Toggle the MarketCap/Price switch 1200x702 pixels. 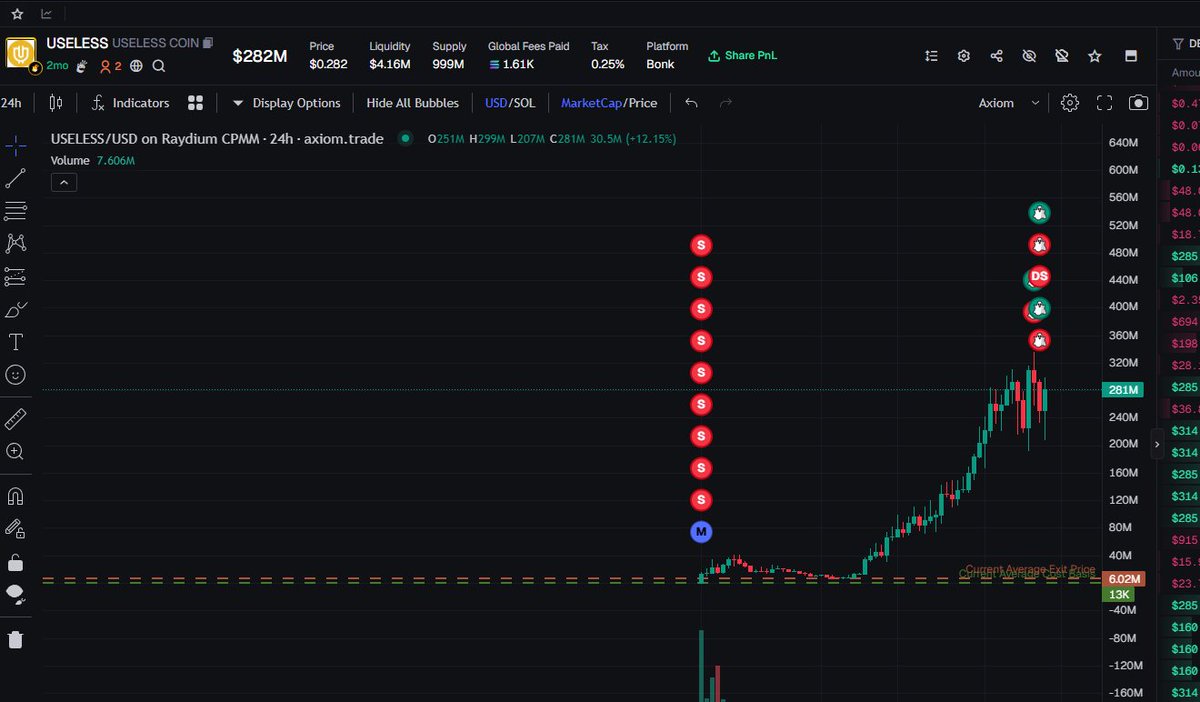(609, 103)
